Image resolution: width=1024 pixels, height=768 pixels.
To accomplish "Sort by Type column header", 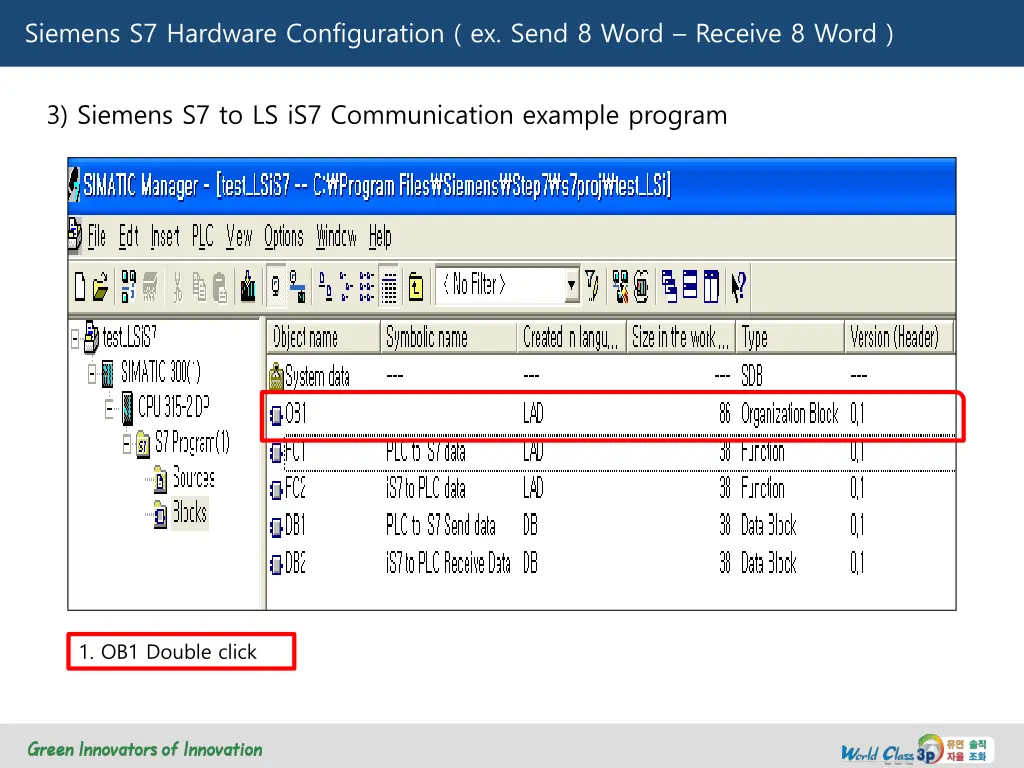I will [x=790, y=338].
